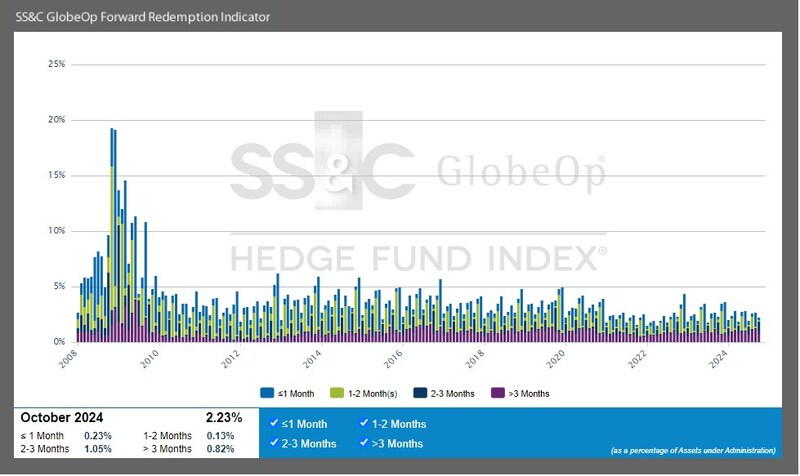The height and width of the screenshot is (476, 800).
Task: Select the October 2024 heading
Action: [62, 418]
